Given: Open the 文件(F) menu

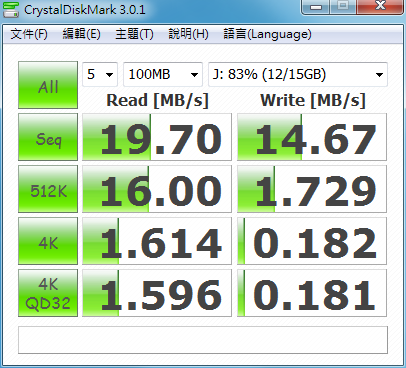Looking at the screenshot, I should (x=29, y=34).
